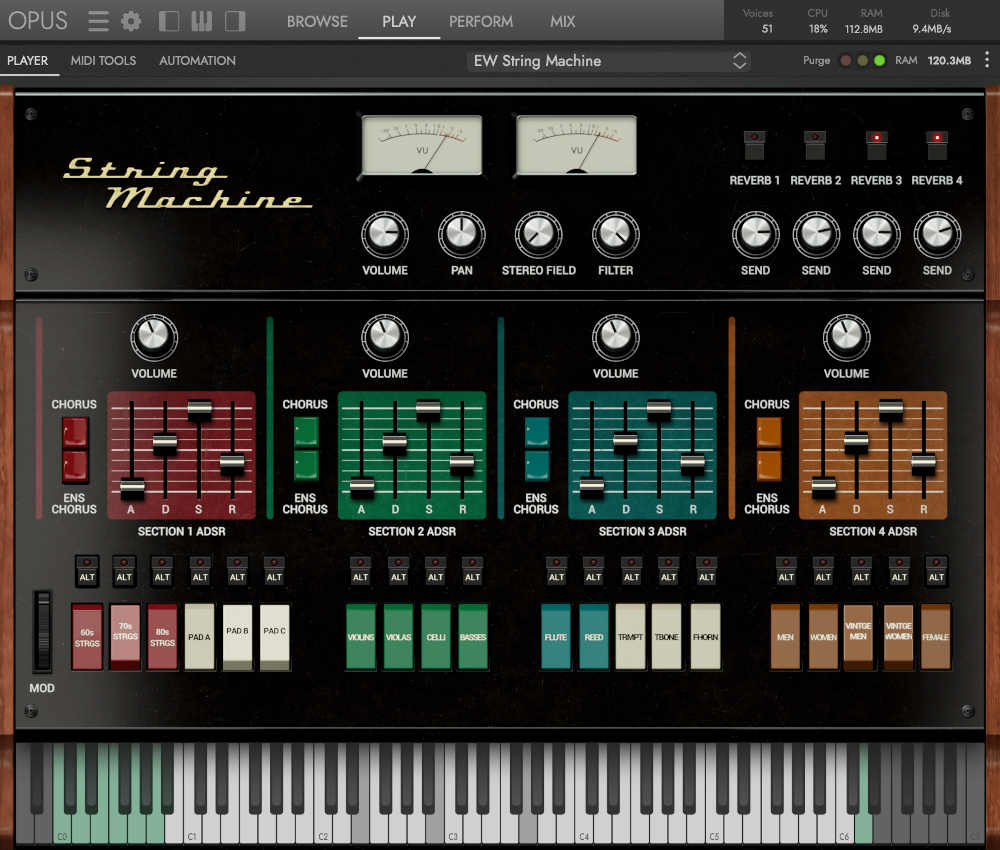The height and width of the screenshot is (850, 1000).
Task: Open the Opus settings gear icon
Action: (x=130, y=20)
